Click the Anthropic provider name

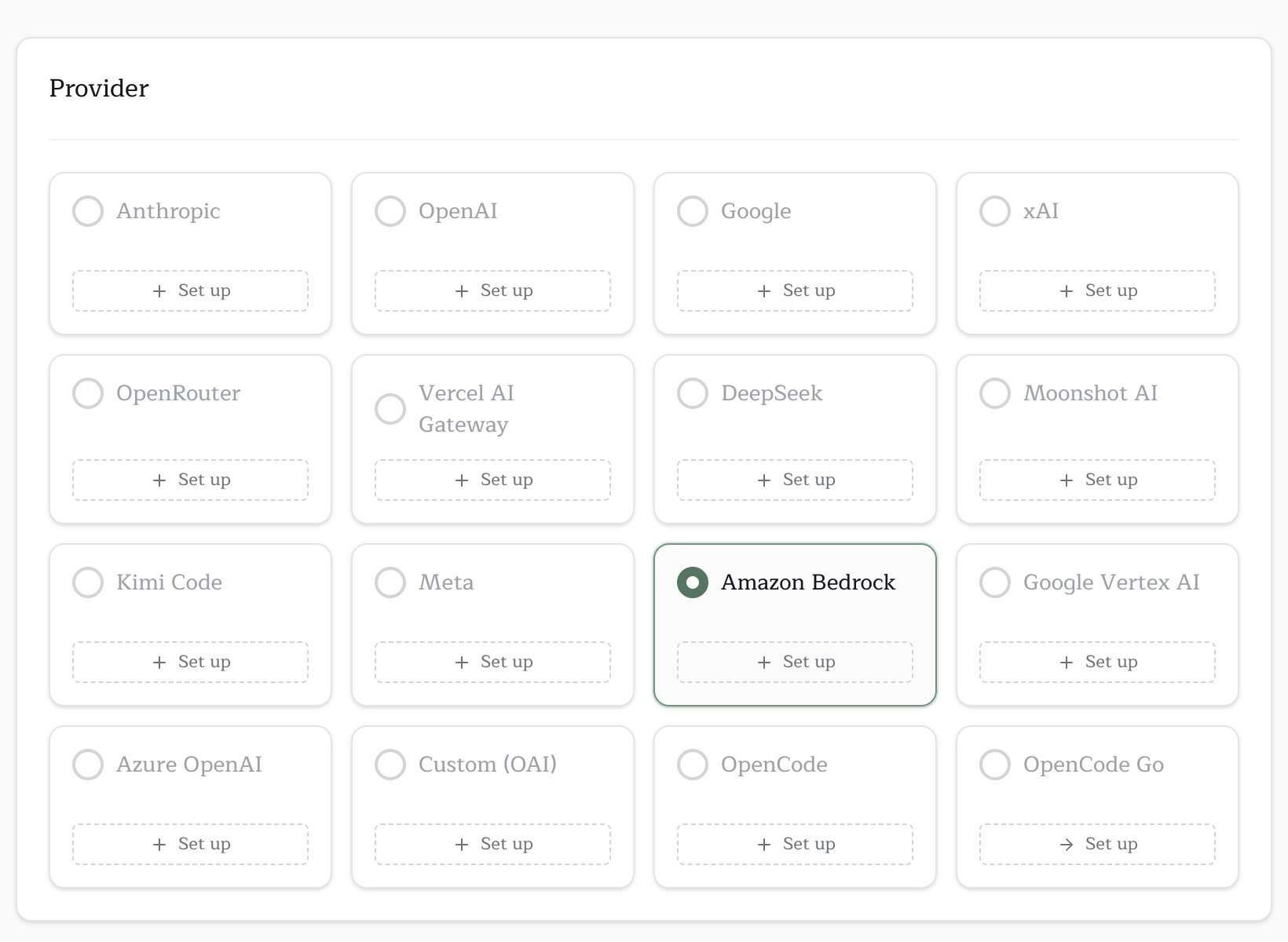click(168, 211)
